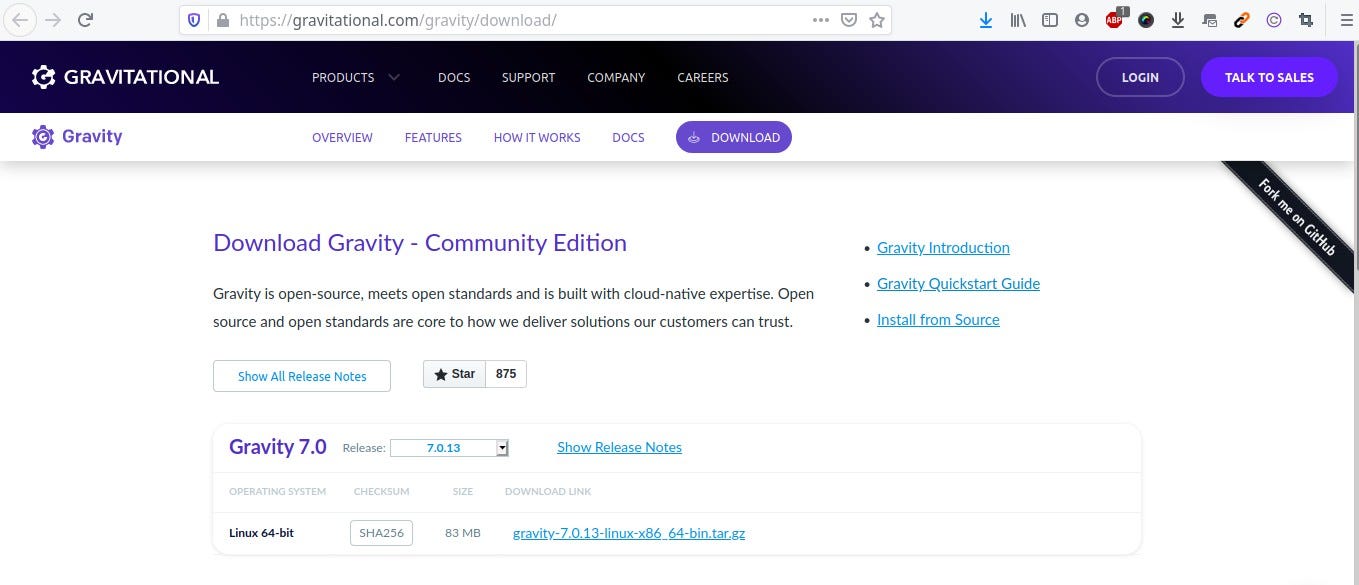Open the Company menu item
Image resolution: width=1359 pixels, height=585 pixels.
tap(616, 77)
